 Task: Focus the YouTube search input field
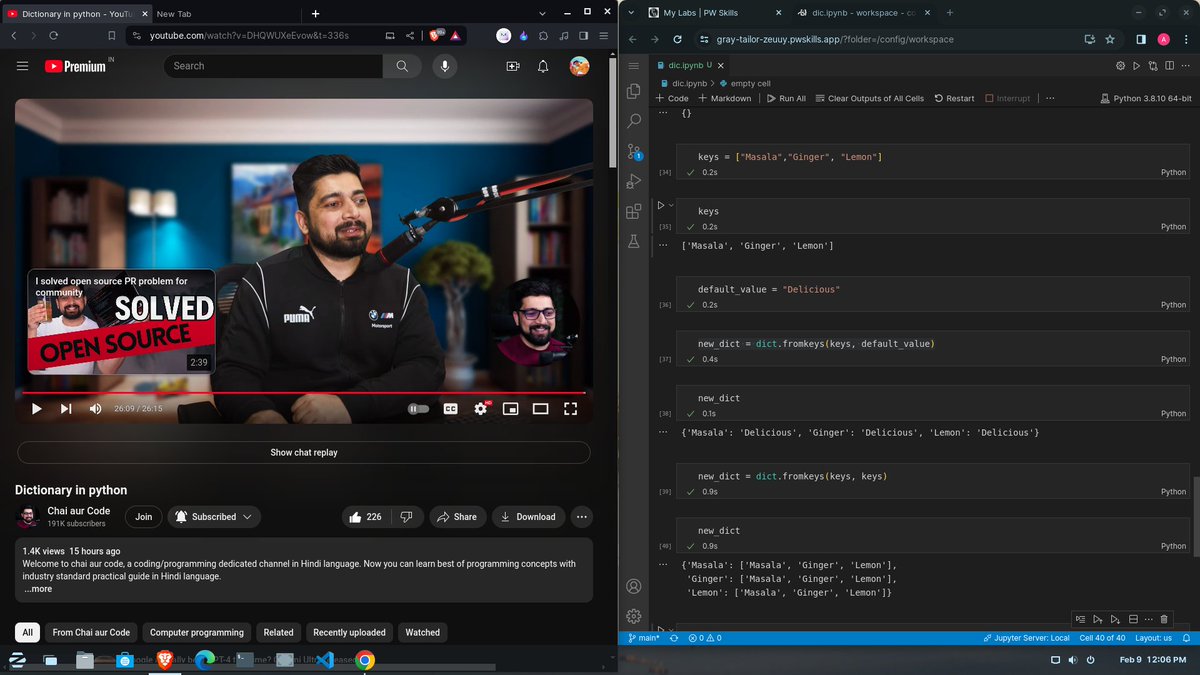click(x=273, y=66)
